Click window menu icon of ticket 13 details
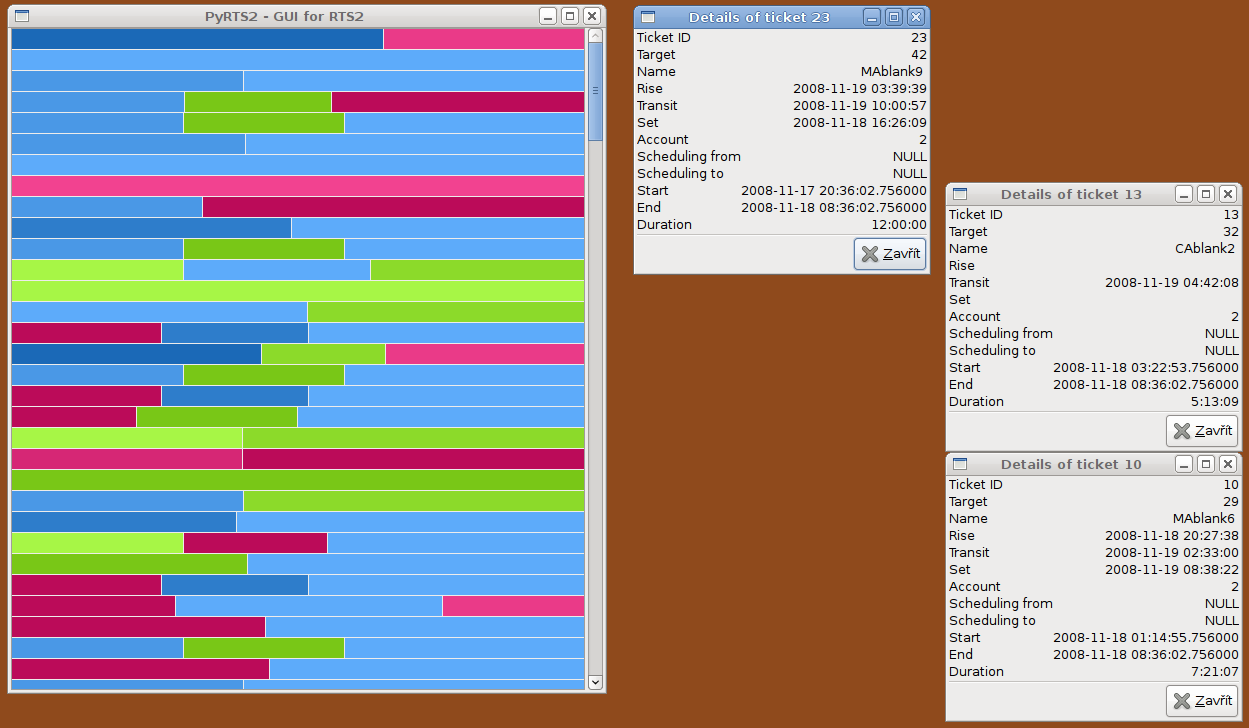The width and height of the screenshot is (1249, 728). (x=960, y=194)
